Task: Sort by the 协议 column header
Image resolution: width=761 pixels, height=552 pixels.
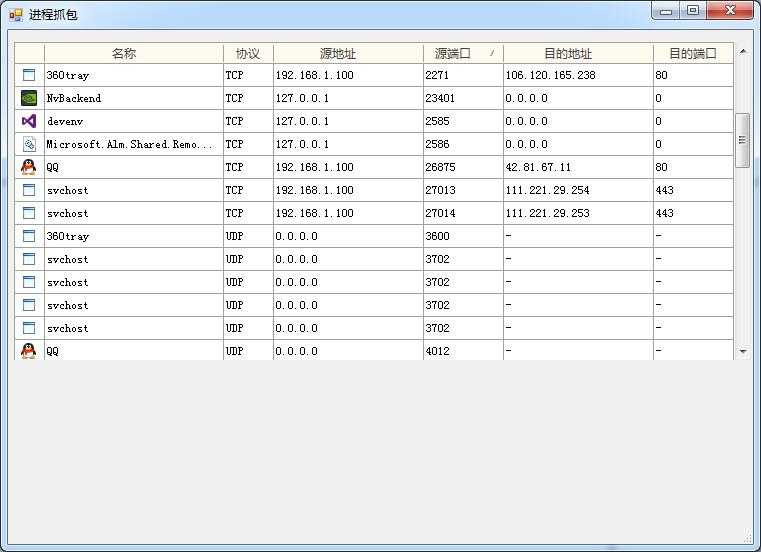Action: [x=248, y=53]
